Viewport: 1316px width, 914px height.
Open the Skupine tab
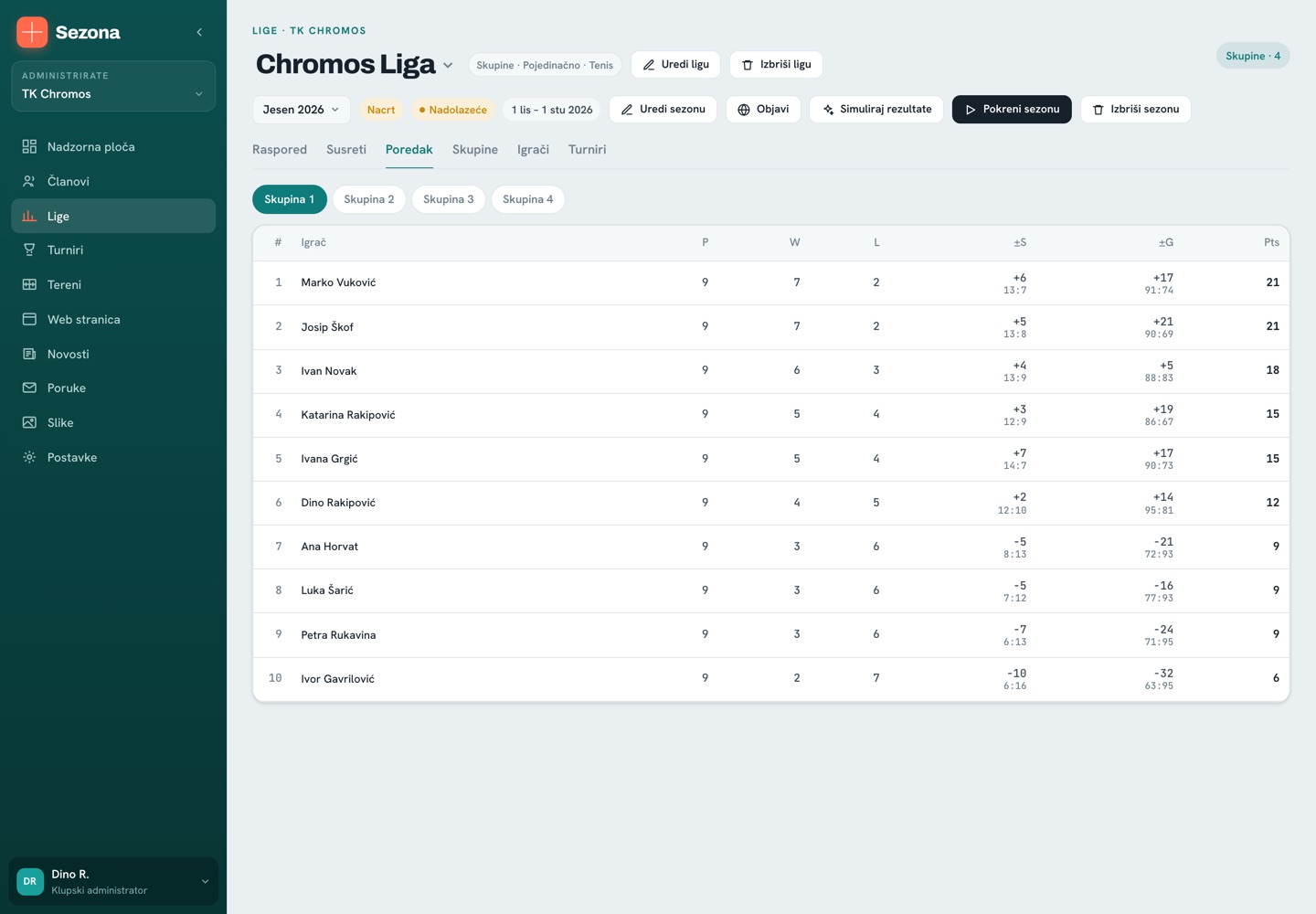pos(475,150)
